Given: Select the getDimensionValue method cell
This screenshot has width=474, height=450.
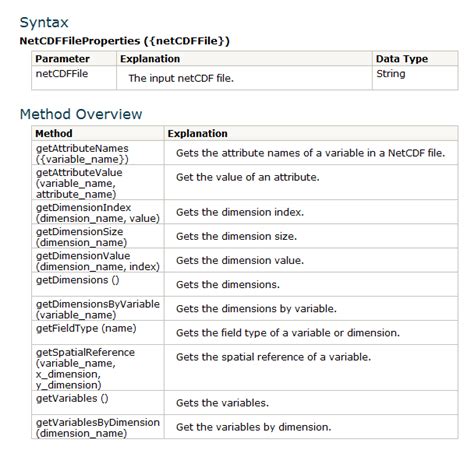Looking at the screenshot, I should coord(98,261).
